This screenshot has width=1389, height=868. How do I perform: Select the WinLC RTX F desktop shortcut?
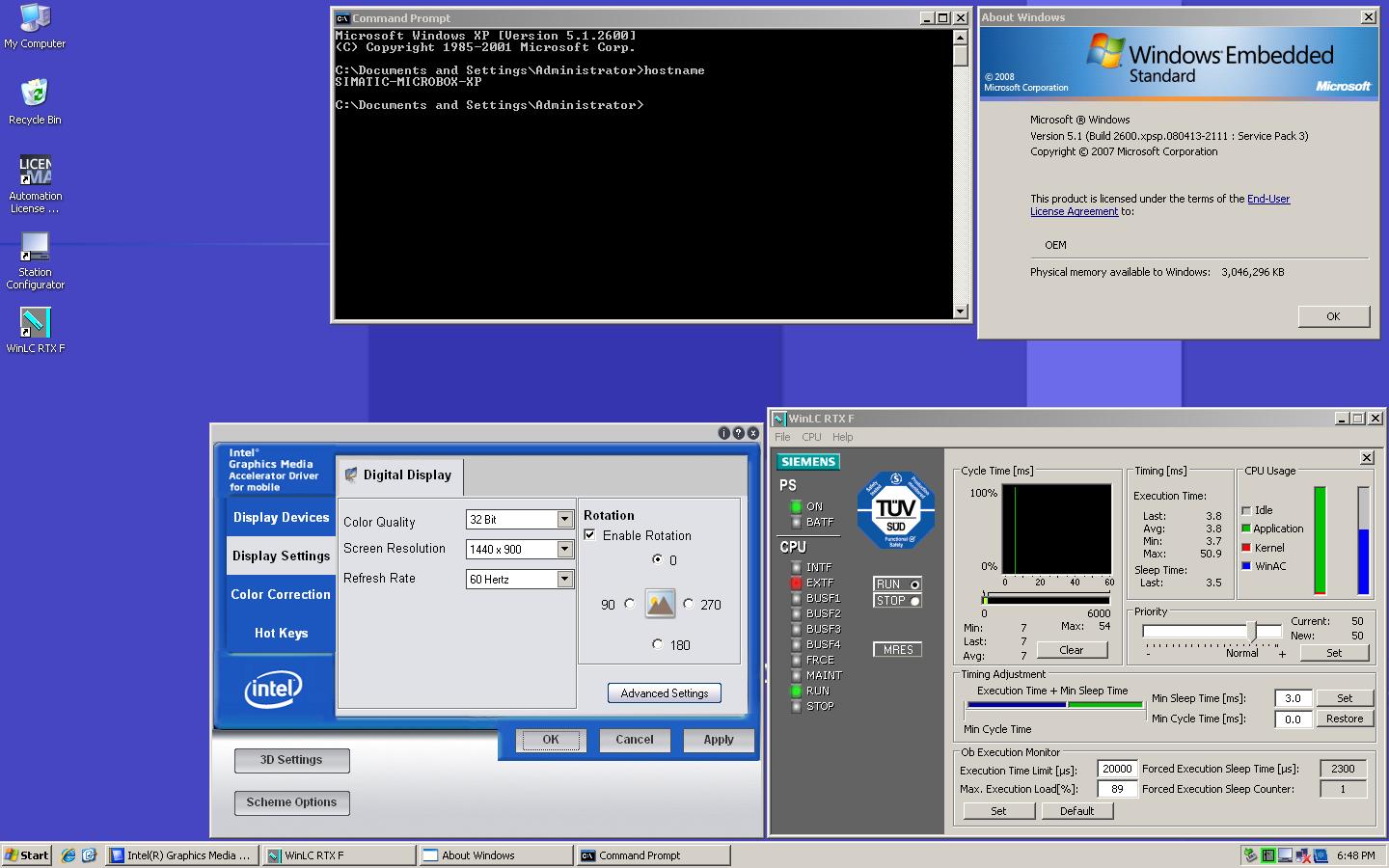(35, 330)
